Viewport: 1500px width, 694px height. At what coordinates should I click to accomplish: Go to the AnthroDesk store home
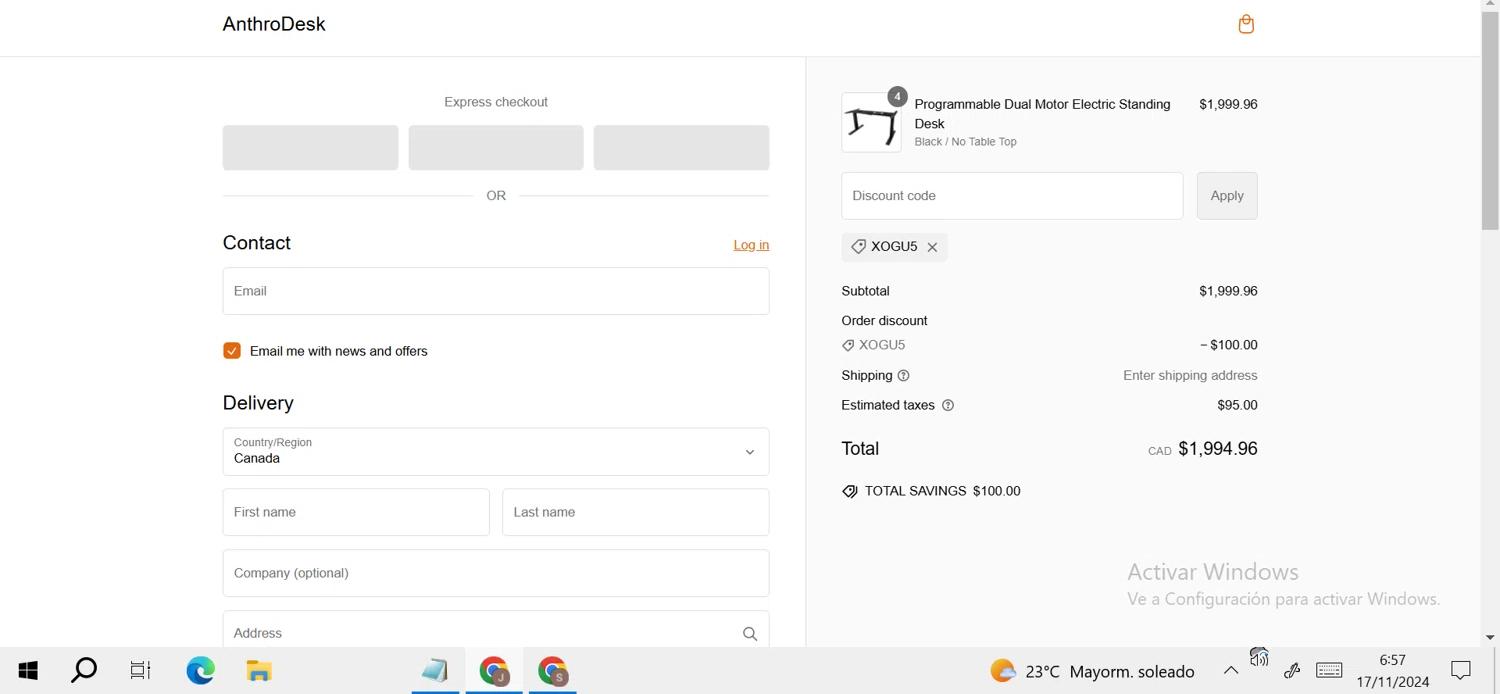[x=274, y=24]
